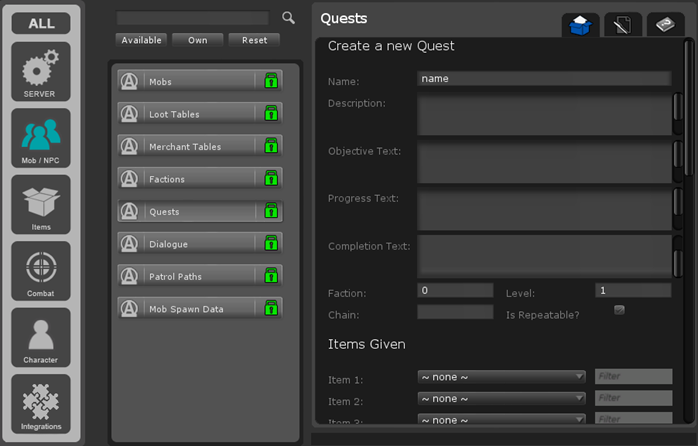Click the green lock on Dialogue
698x446 pixels.
pos(270,244)
